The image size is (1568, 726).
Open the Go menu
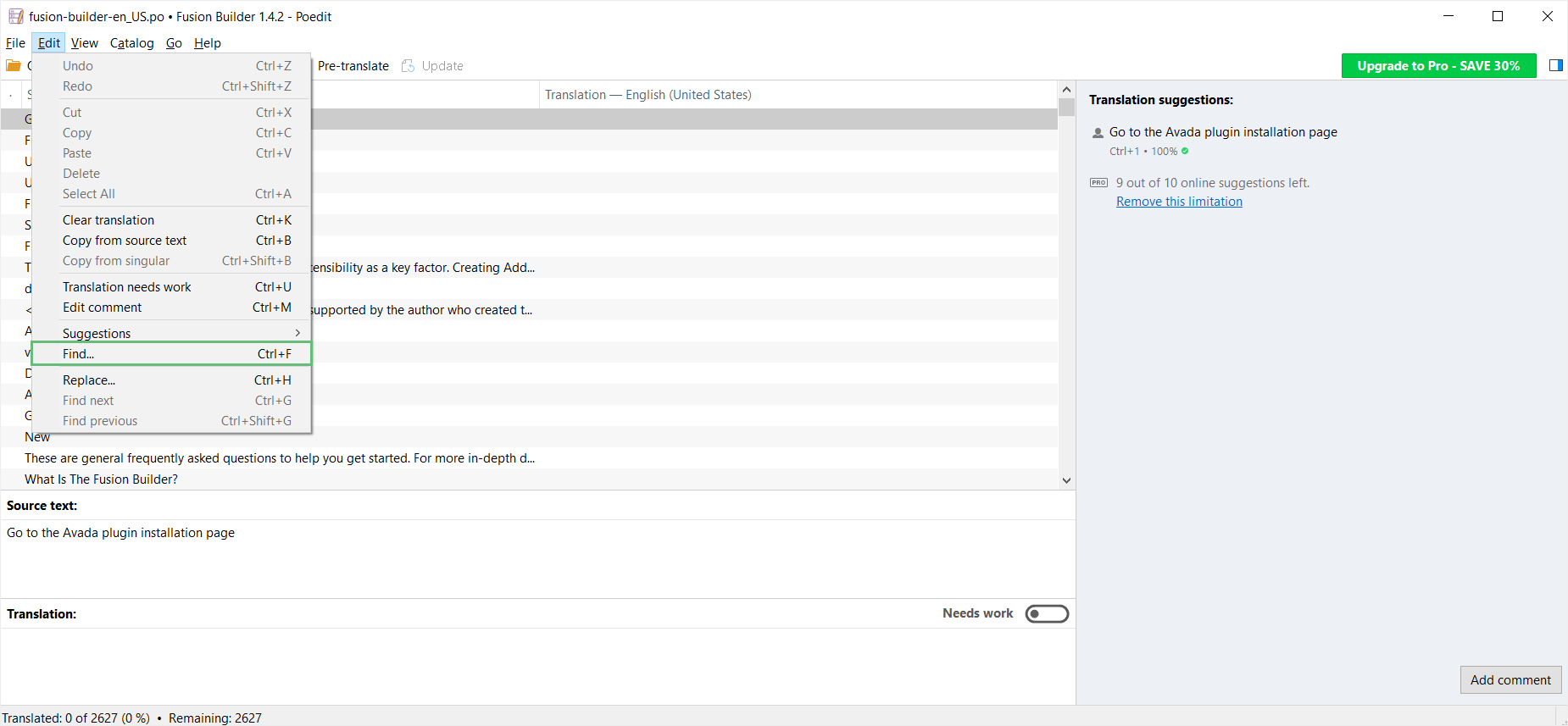point(174,42)
